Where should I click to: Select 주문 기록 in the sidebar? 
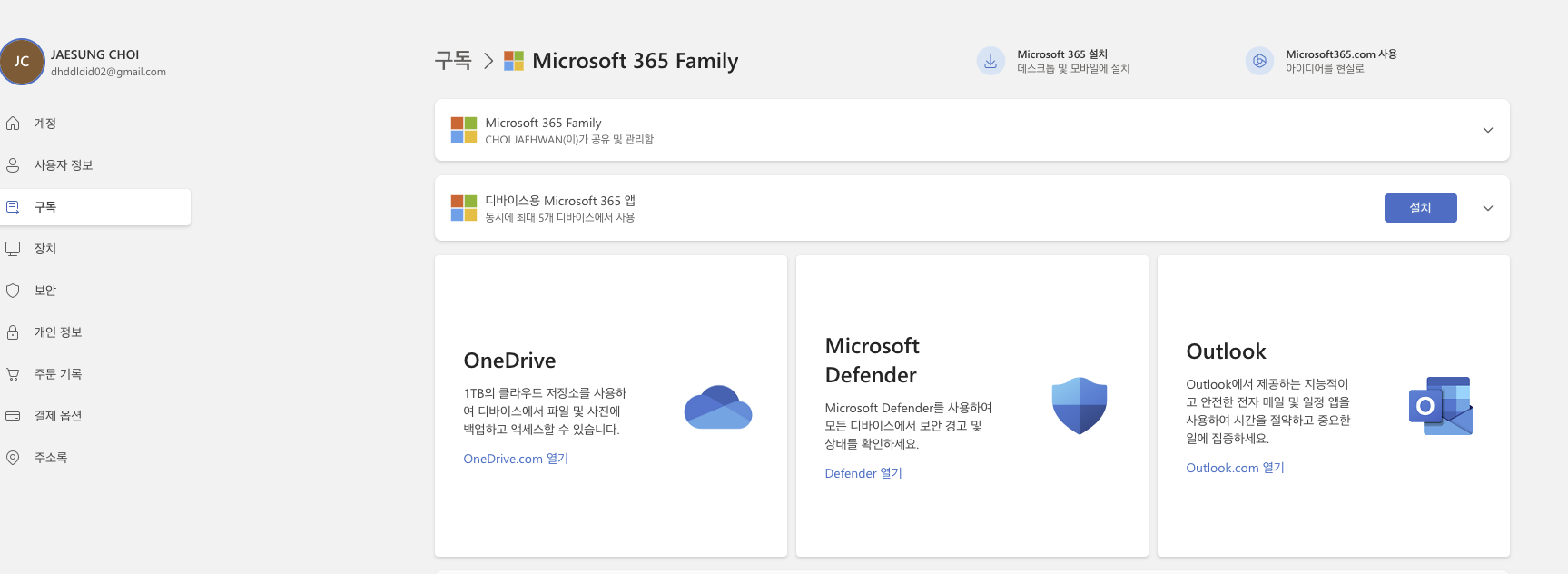pyautogui.click(x=95, y=374)
